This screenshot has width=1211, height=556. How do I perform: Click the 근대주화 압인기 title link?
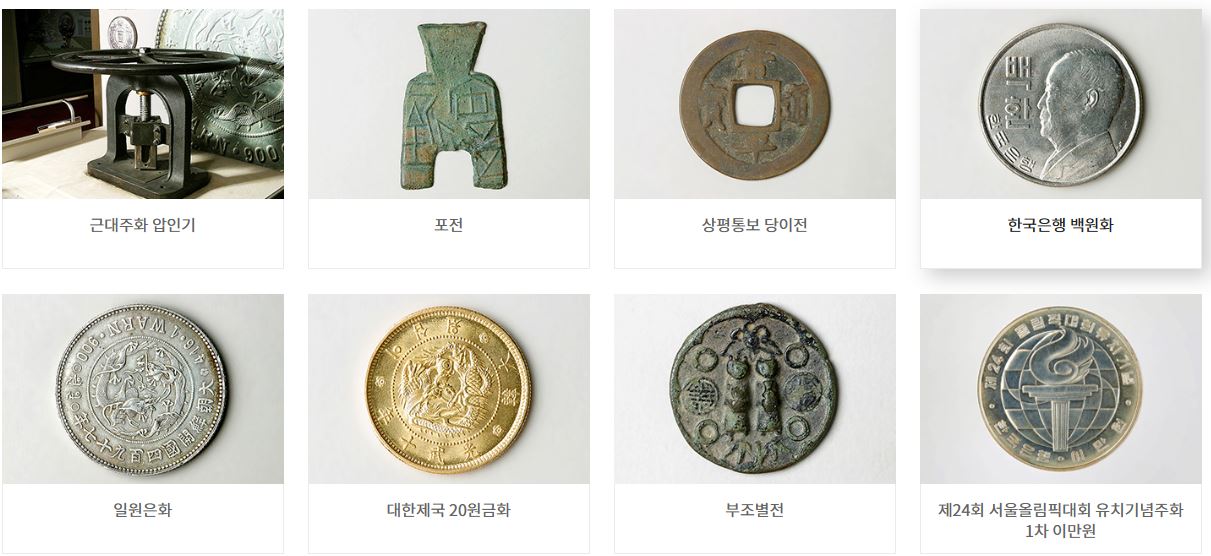point(143,225)
